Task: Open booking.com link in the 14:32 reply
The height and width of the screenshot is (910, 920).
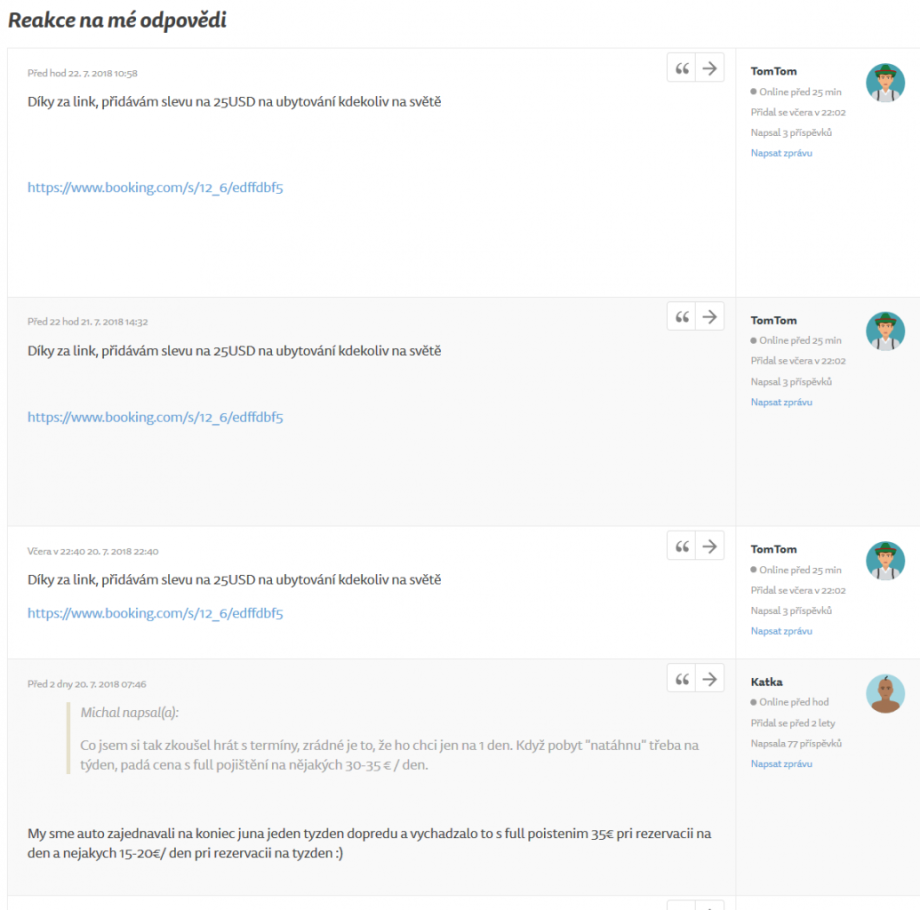Action: click(155, 417)
